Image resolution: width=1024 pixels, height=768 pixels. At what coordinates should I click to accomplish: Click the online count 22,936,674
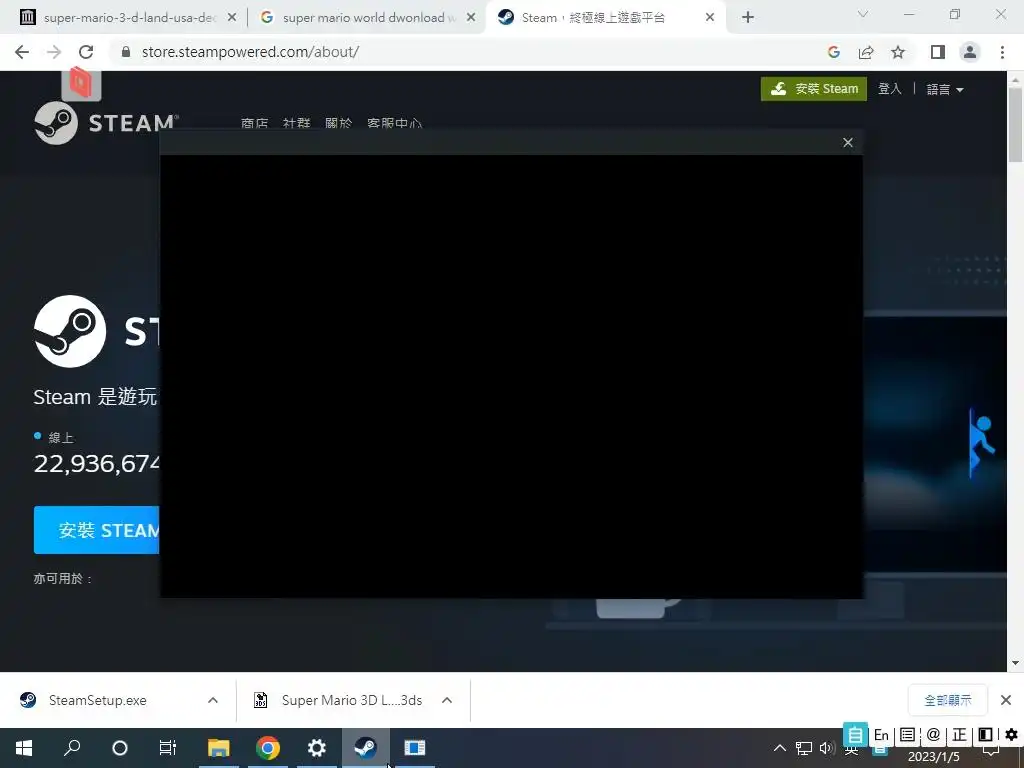97,464
